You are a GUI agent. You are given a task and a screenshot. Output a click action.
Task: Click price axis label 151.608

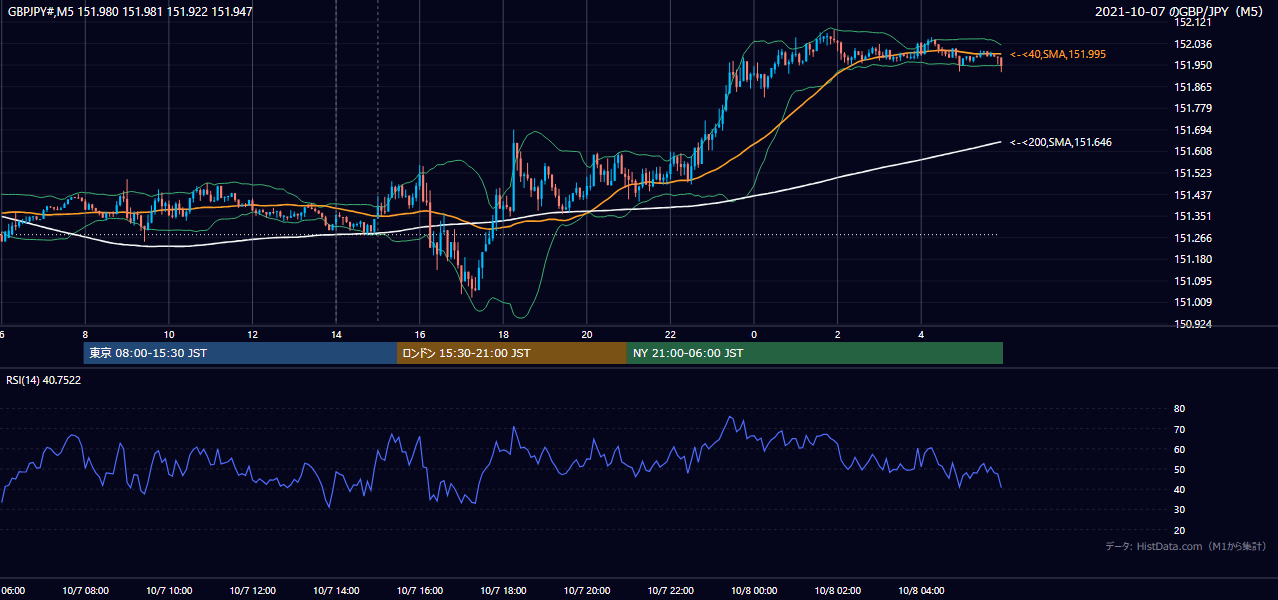[1193, 151]
